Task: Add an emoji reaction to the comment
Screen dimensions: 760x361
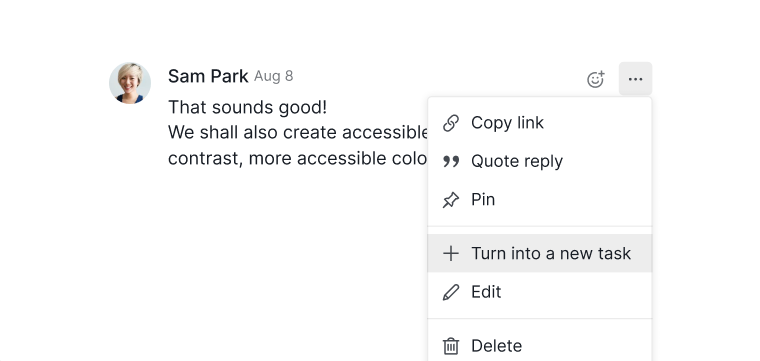Action: click(596, 79)
